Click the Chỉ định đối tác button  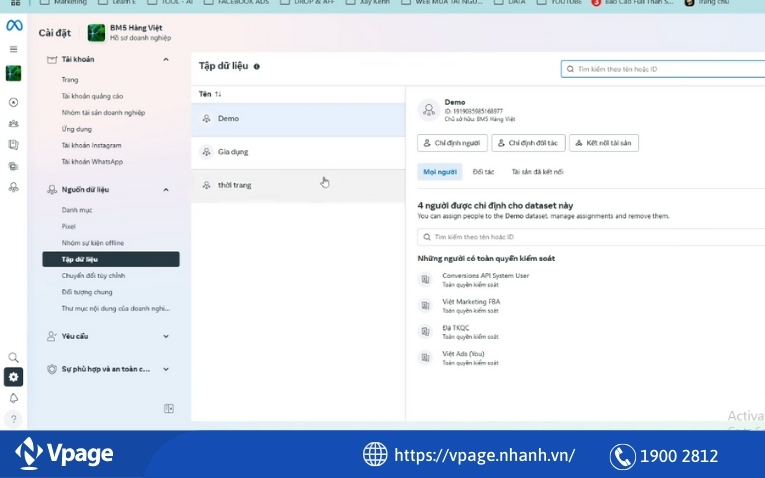pos(528,143)
